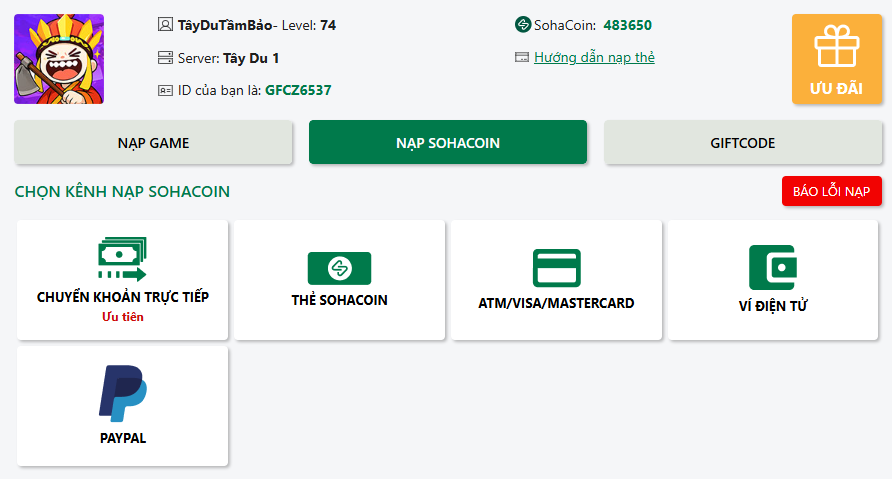Open the GIFTCODE tab
The image size is (892, 479).
[743, 143]
